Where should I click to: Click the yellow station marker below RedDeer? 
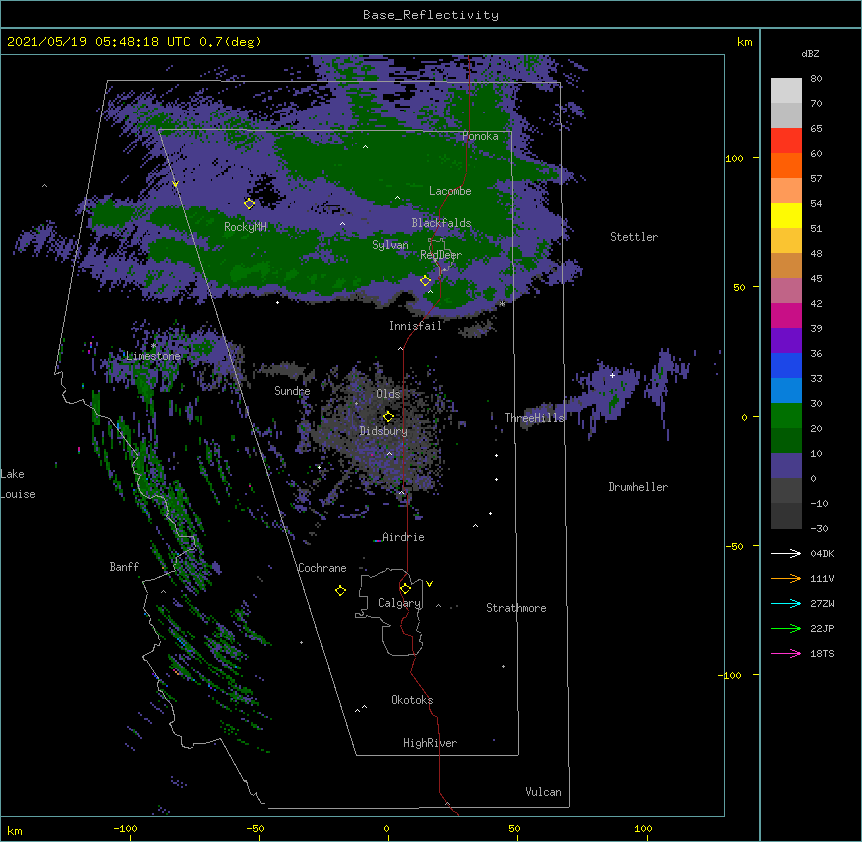pyautogui.click(x=426, y=281)
